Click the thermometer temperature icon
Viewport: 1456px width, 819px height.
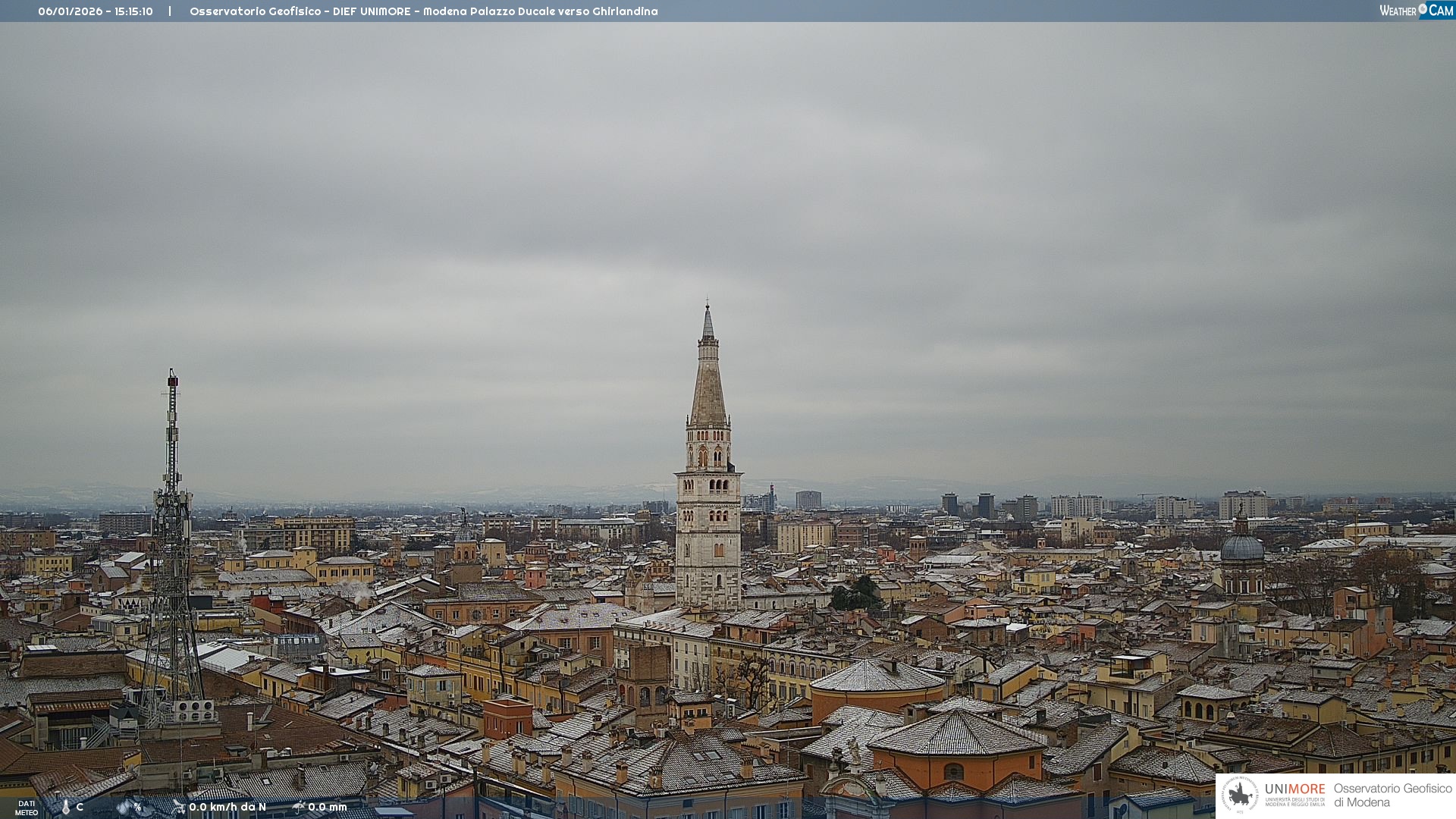tap(65, 808)
